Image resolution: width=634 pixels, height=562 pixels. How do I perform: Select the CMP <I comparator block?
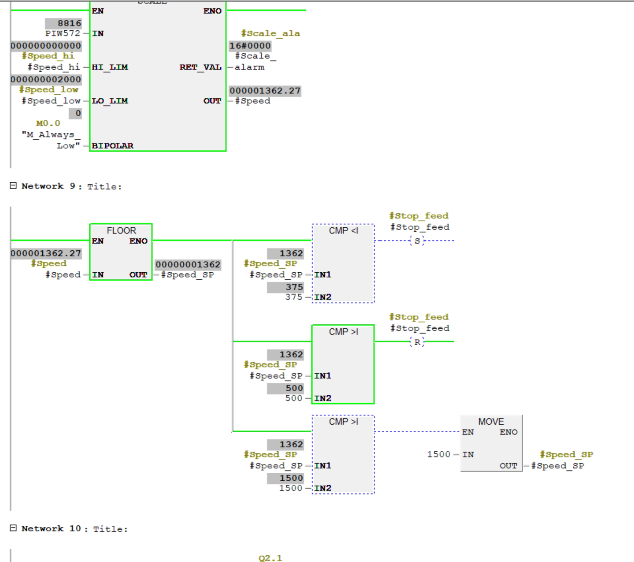pos(343,262)
